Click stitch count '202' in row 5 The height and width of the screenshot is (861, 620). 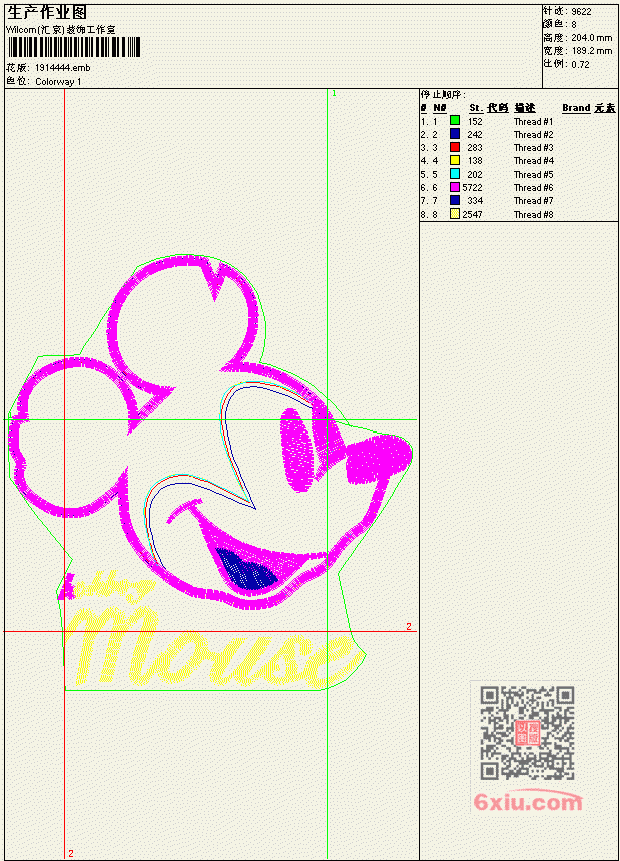point(475,175)
